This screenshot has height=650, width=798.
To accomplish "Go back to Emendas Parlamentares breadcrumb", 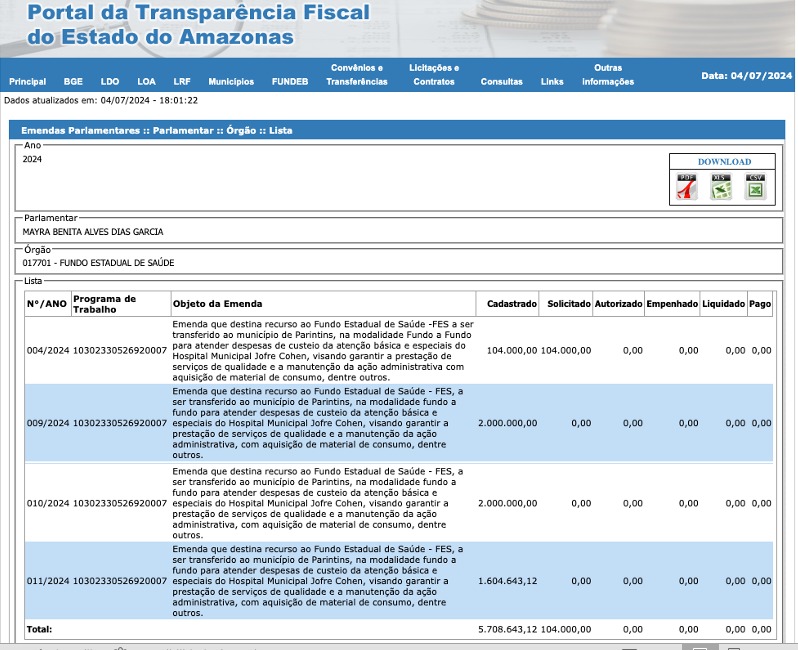I will pyautogui.click(x=82, y=130).
